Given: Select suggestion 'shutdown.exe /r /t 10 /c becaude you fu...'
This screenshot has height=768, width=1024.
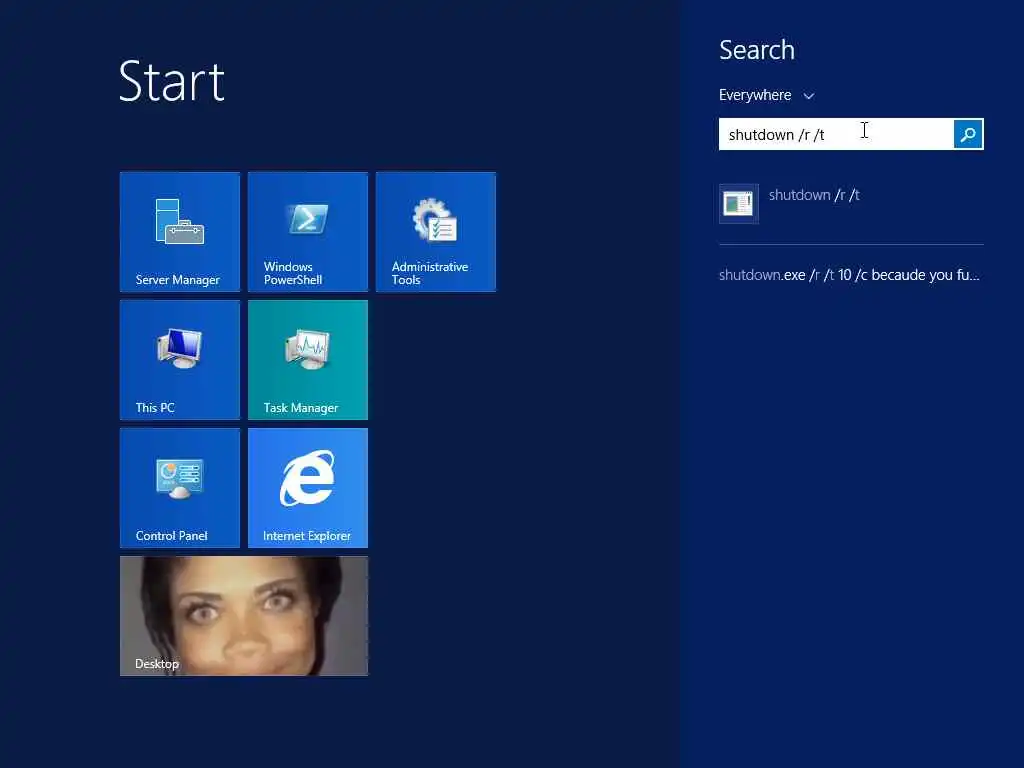Looking at the screenshot, I should 849,275.
